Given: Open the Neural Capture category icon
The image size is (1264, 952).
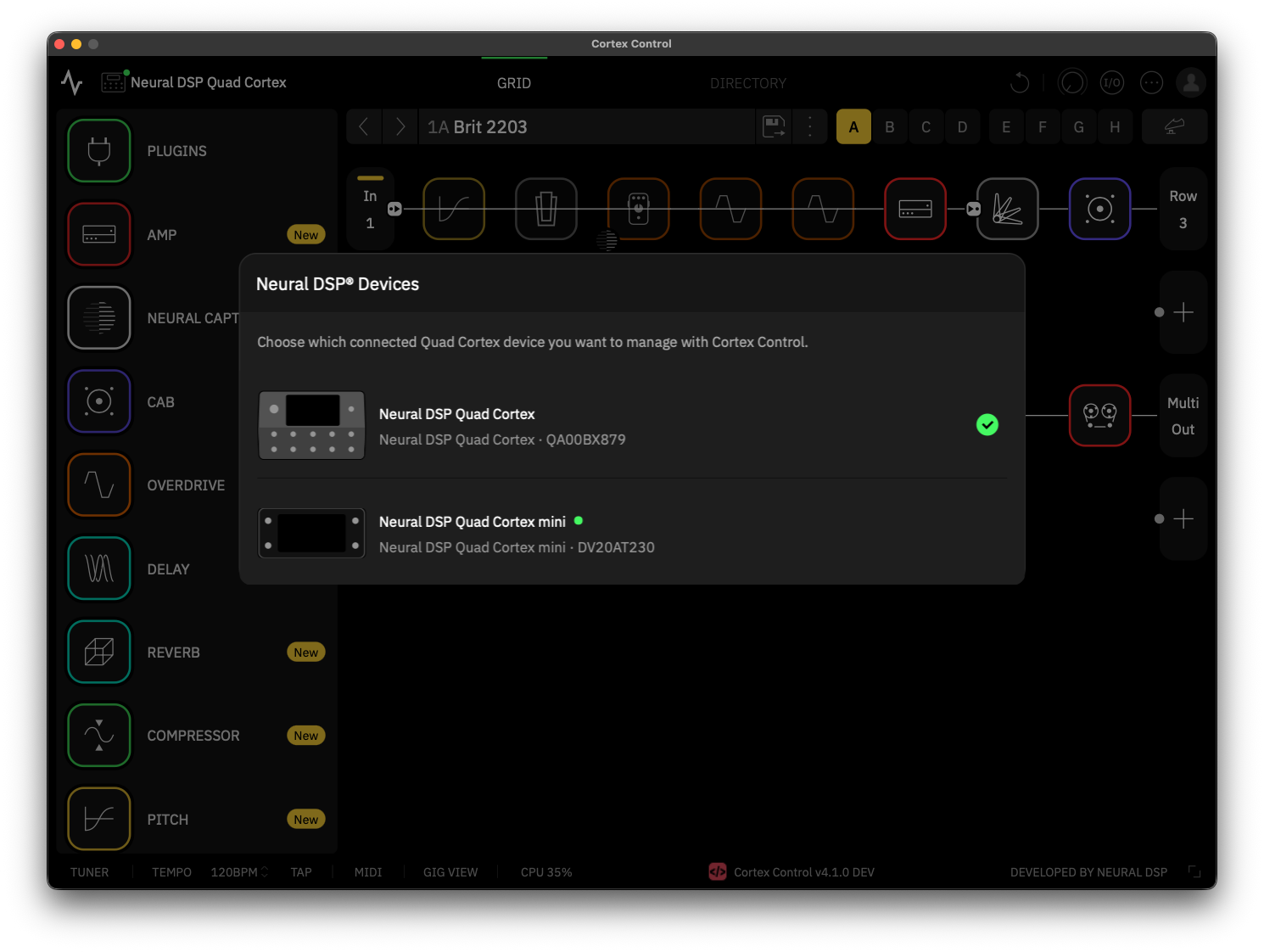Looking at the screenshot, I should point(99,318).
